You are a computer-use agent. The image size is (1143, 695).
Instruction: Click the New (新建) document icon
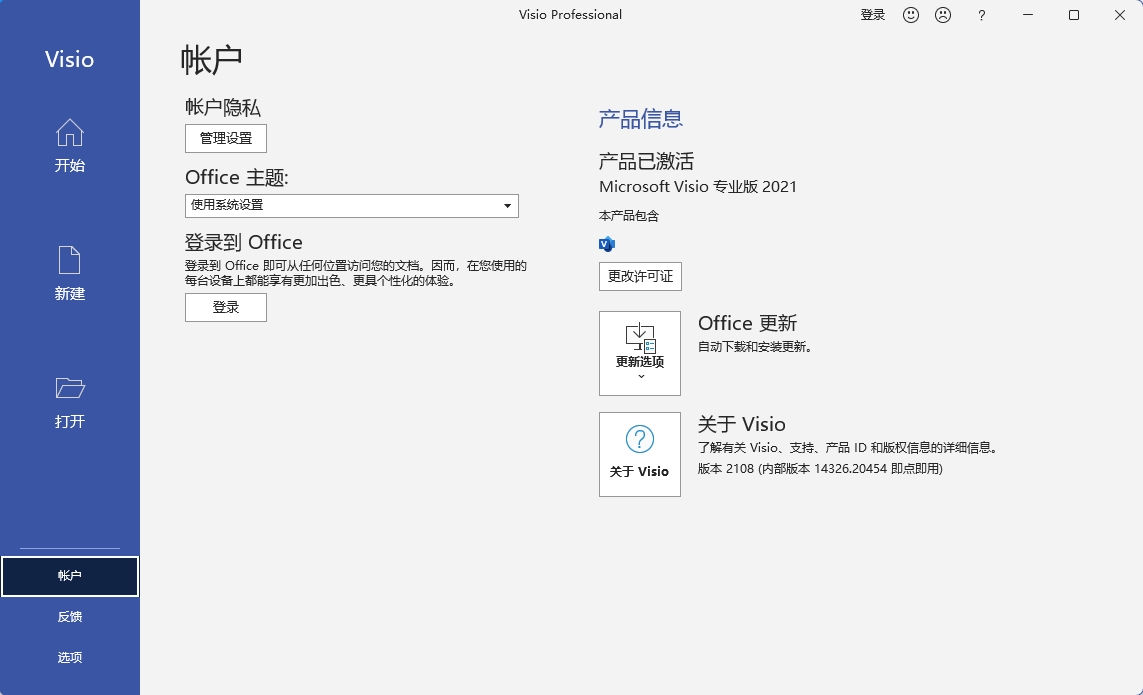[x=69, y=260]
